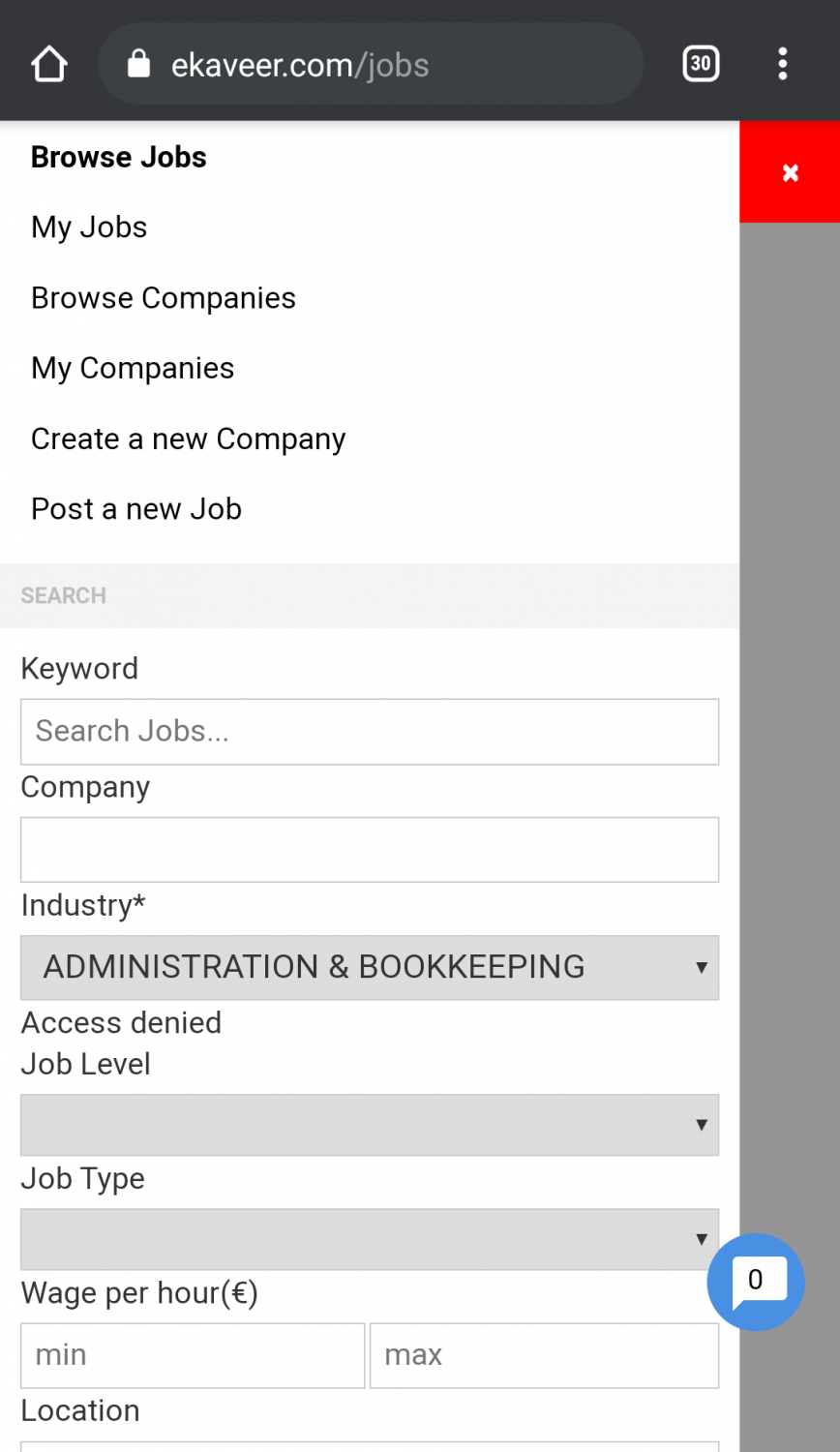Tap Post a new Job link
The height and width of the screenshot is (1452, 840).
(x=136, y=509)
